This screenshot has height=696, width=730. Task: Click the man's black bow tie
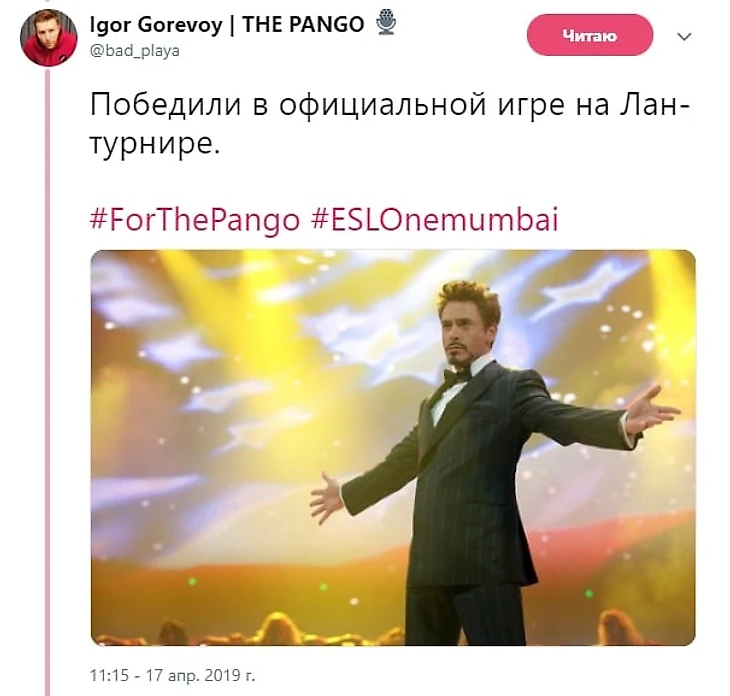(456, 376)
